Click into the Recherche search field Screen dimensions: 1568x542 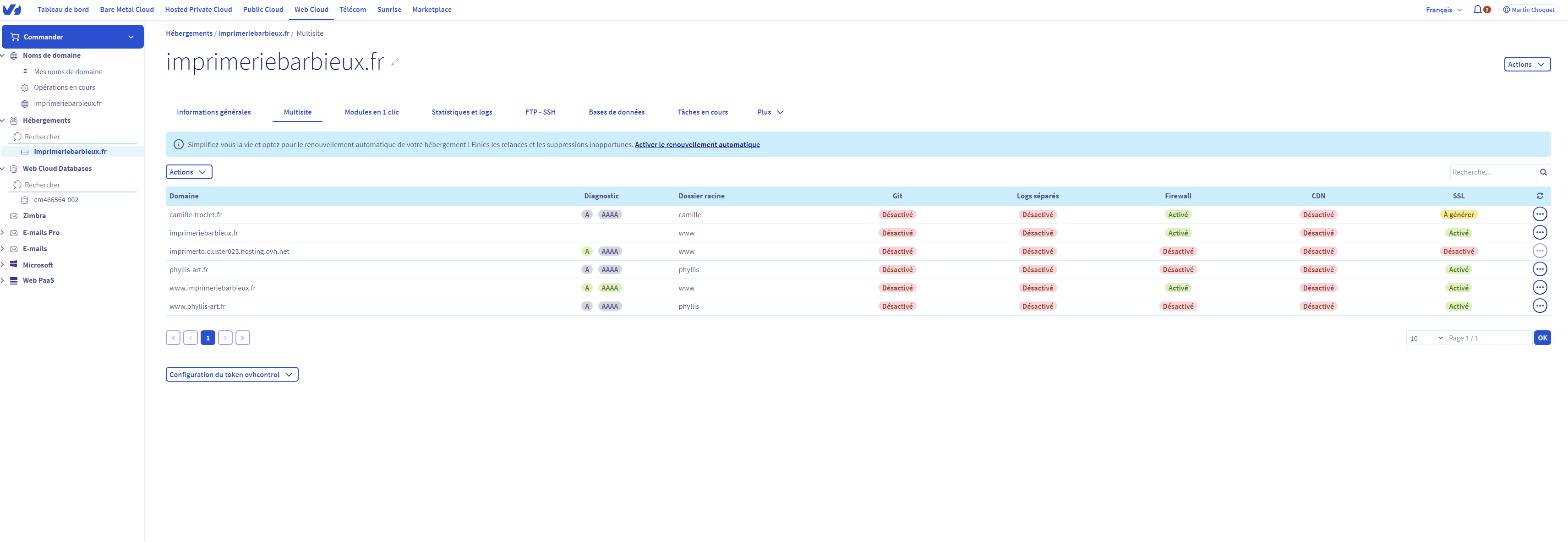click(1492, 172)
